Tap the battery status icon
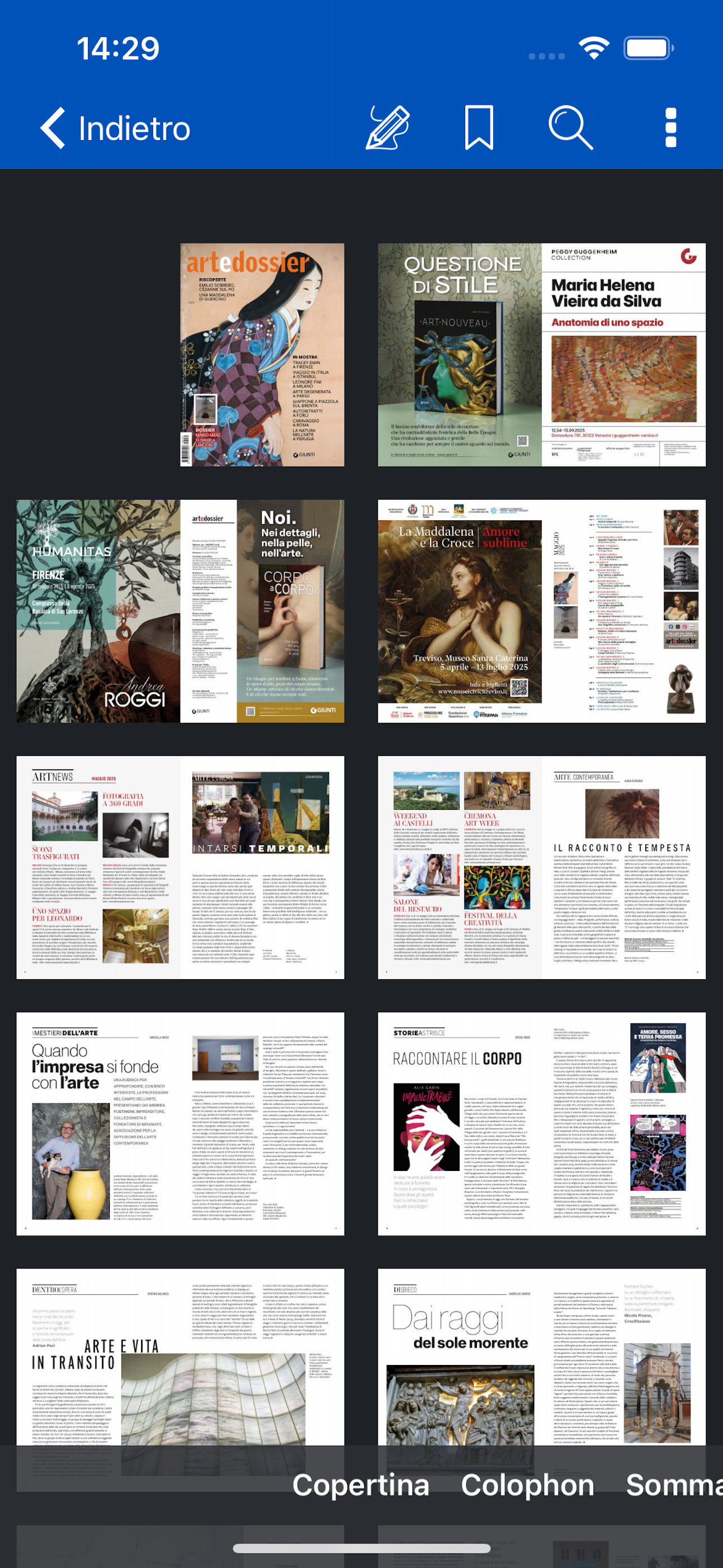Image resolution: width=723 pixels, height=1568 pixels. click(x=648, y=48)
